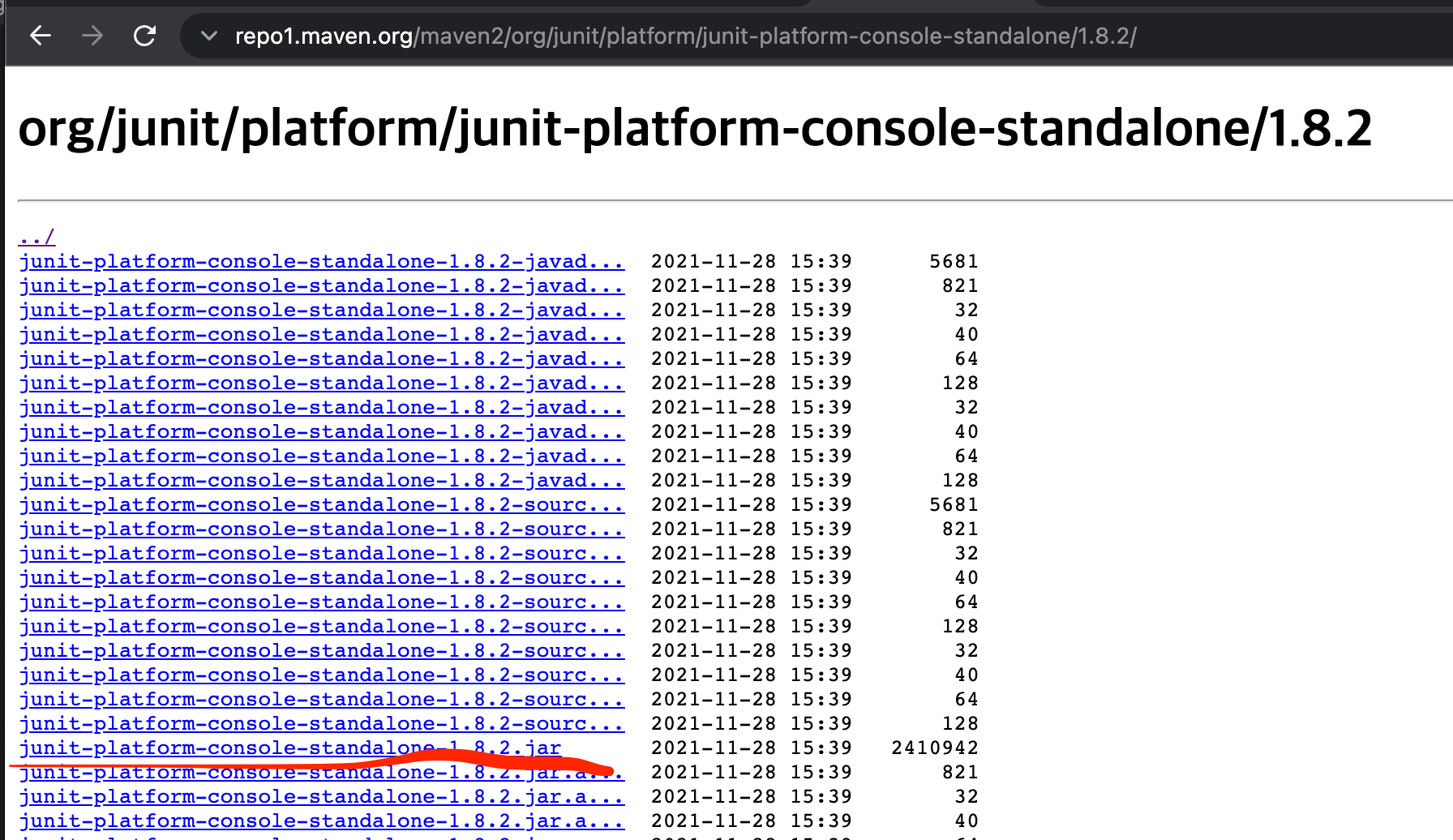This screenshot has height=840, width=1453.
Task: Open the parent directory ../ link
Action: (36, 237)
